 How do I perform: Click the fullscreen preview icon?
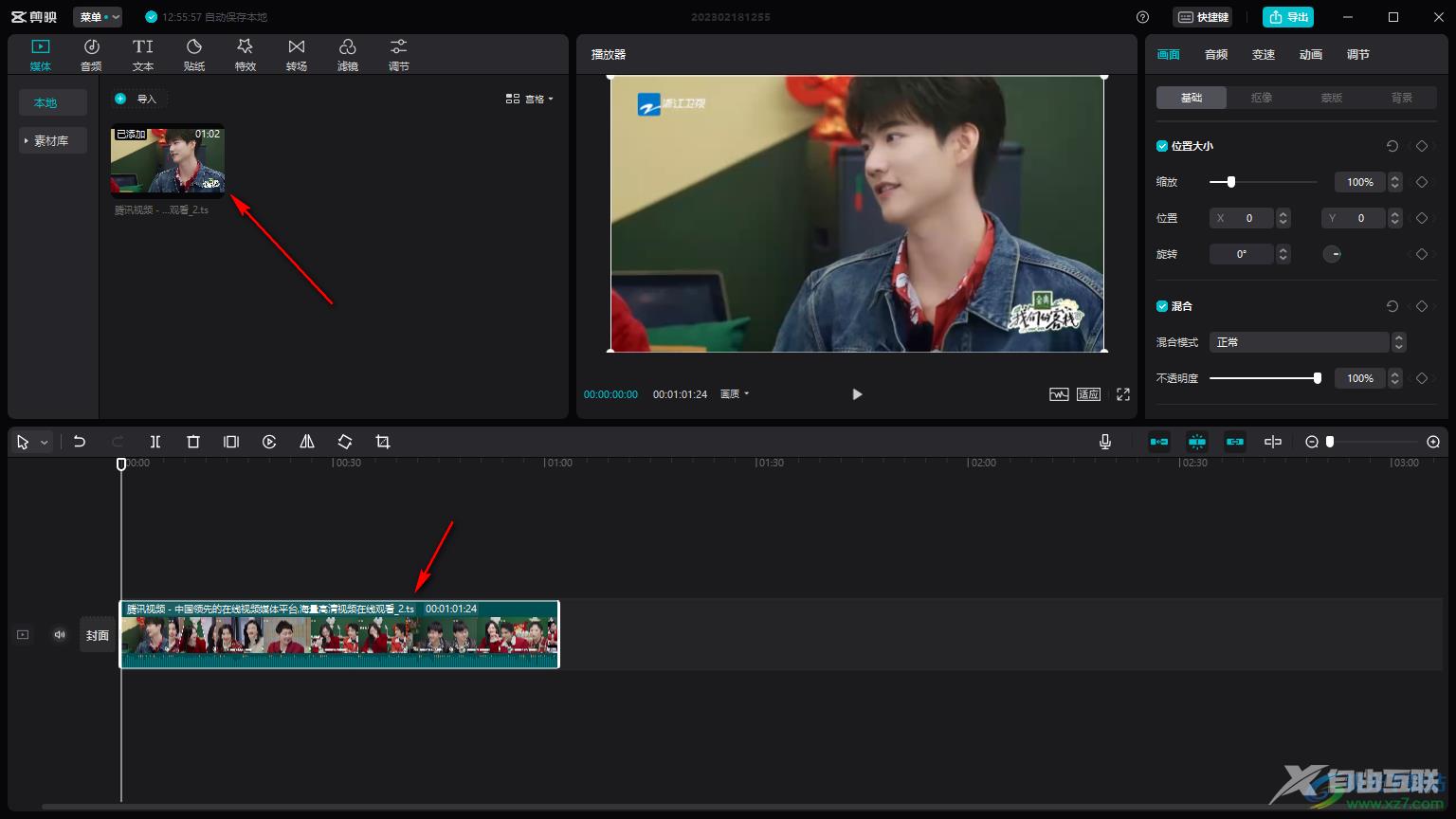pyautogui.click(x=1123, y=394)
